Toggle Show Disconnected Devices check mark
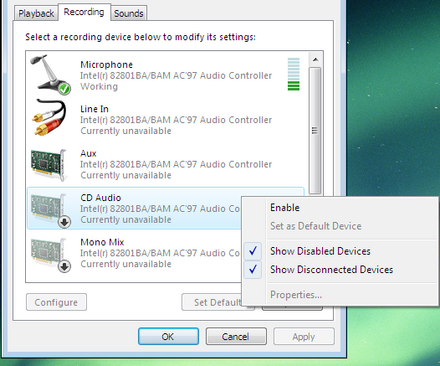 point(253,269)
